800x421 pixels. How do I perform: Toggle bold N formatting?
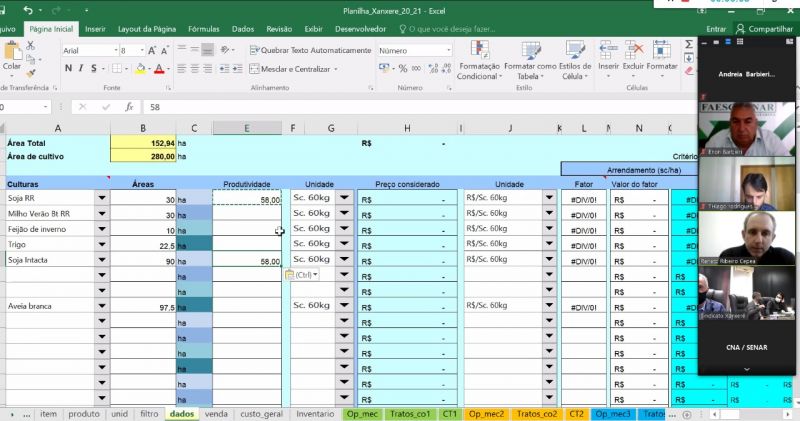coord(68,68)
